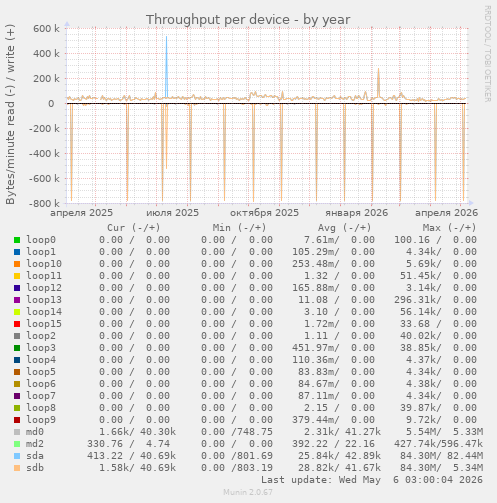Click the 'md0' legend label
The width and height of the screenshot is (497, 503).
click(x=35, y=432)
